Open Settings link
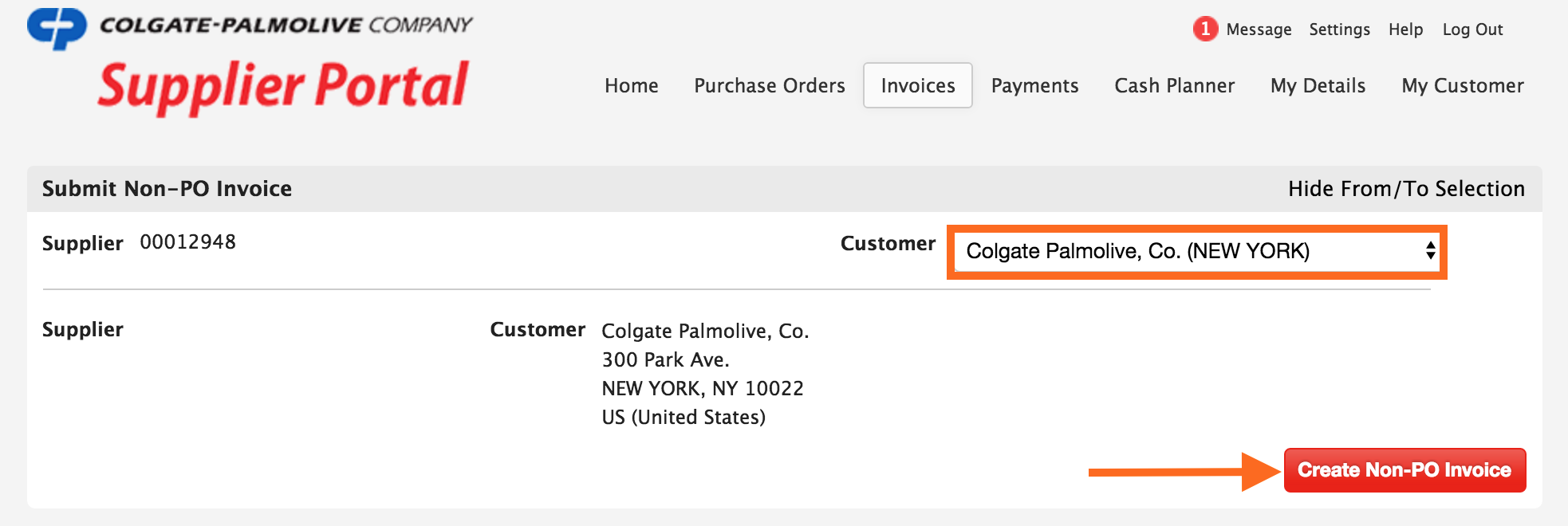 pos(1339,29)
